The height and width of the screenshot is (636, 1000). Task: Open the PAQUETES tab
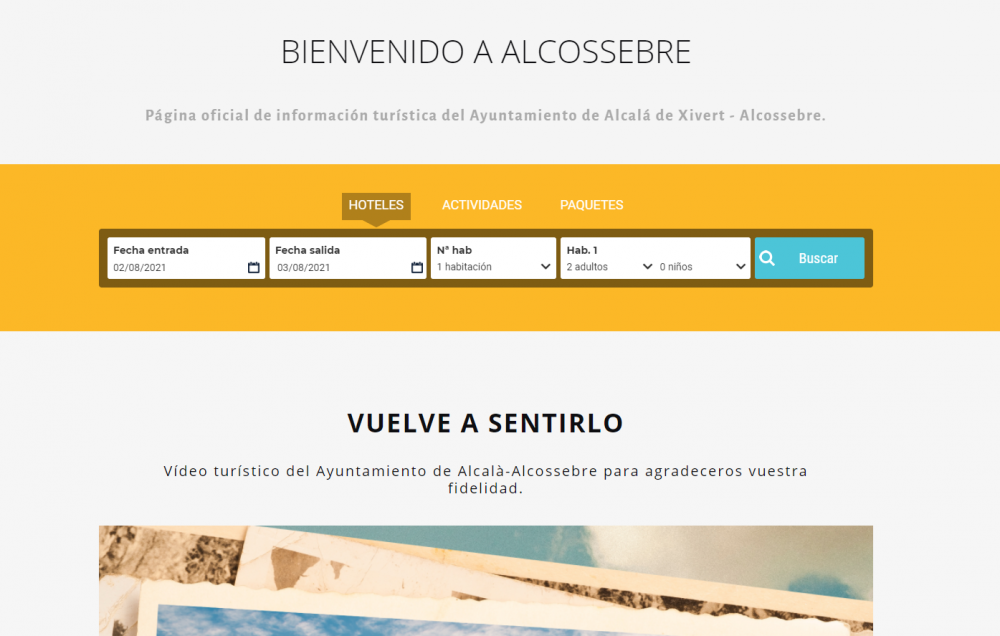click(591, 205)
